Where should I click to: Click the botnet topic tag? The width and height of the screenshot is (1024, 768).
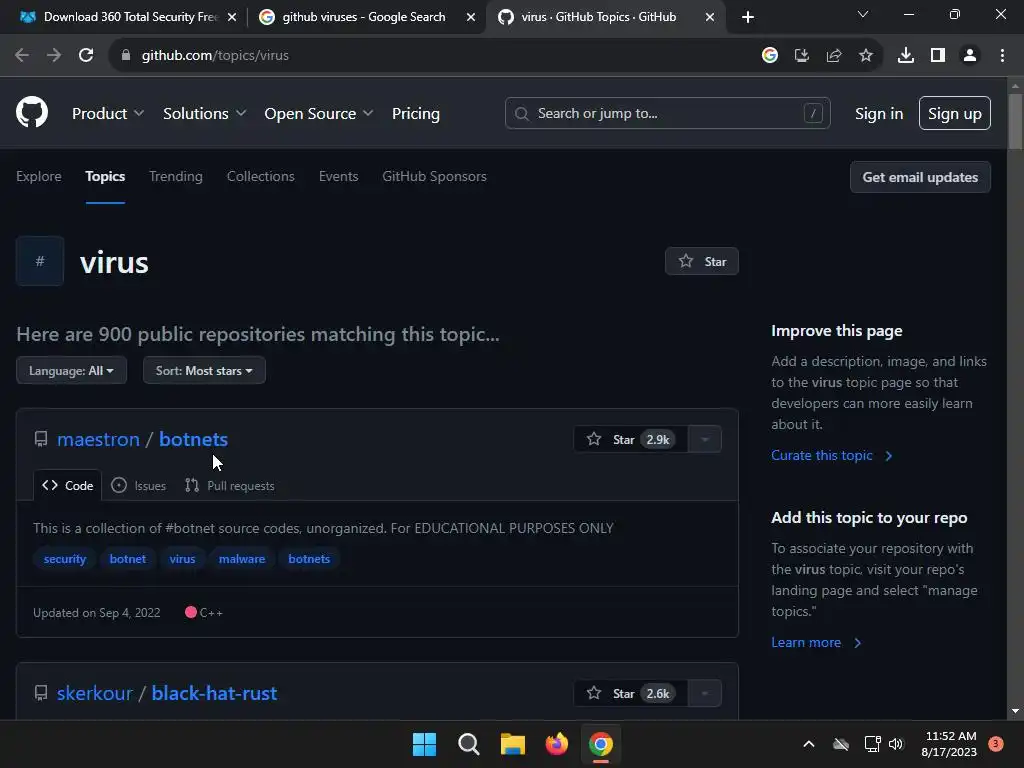click(127, 559)
